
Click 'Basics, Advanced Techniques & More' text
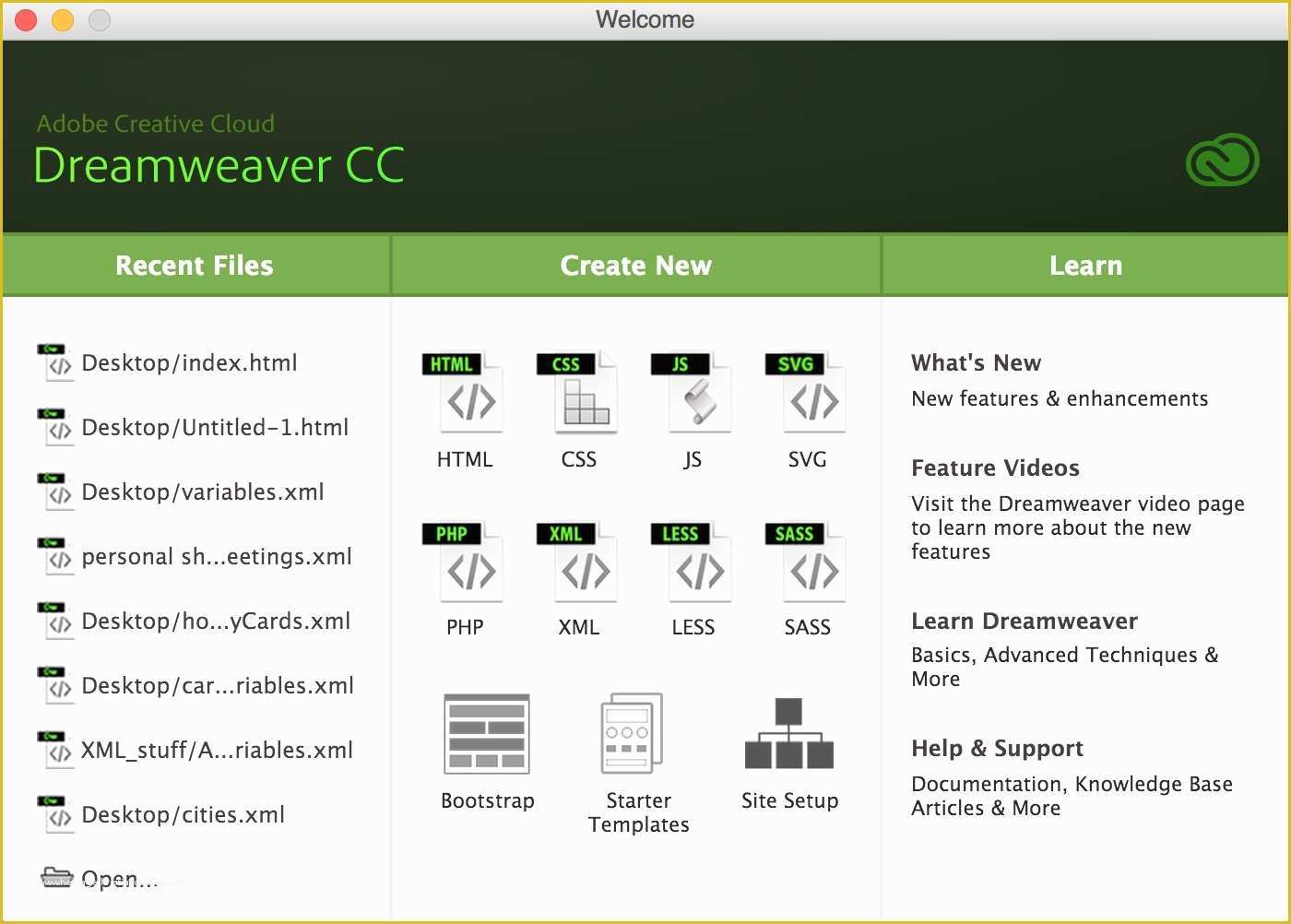[x=1065, y=667]
